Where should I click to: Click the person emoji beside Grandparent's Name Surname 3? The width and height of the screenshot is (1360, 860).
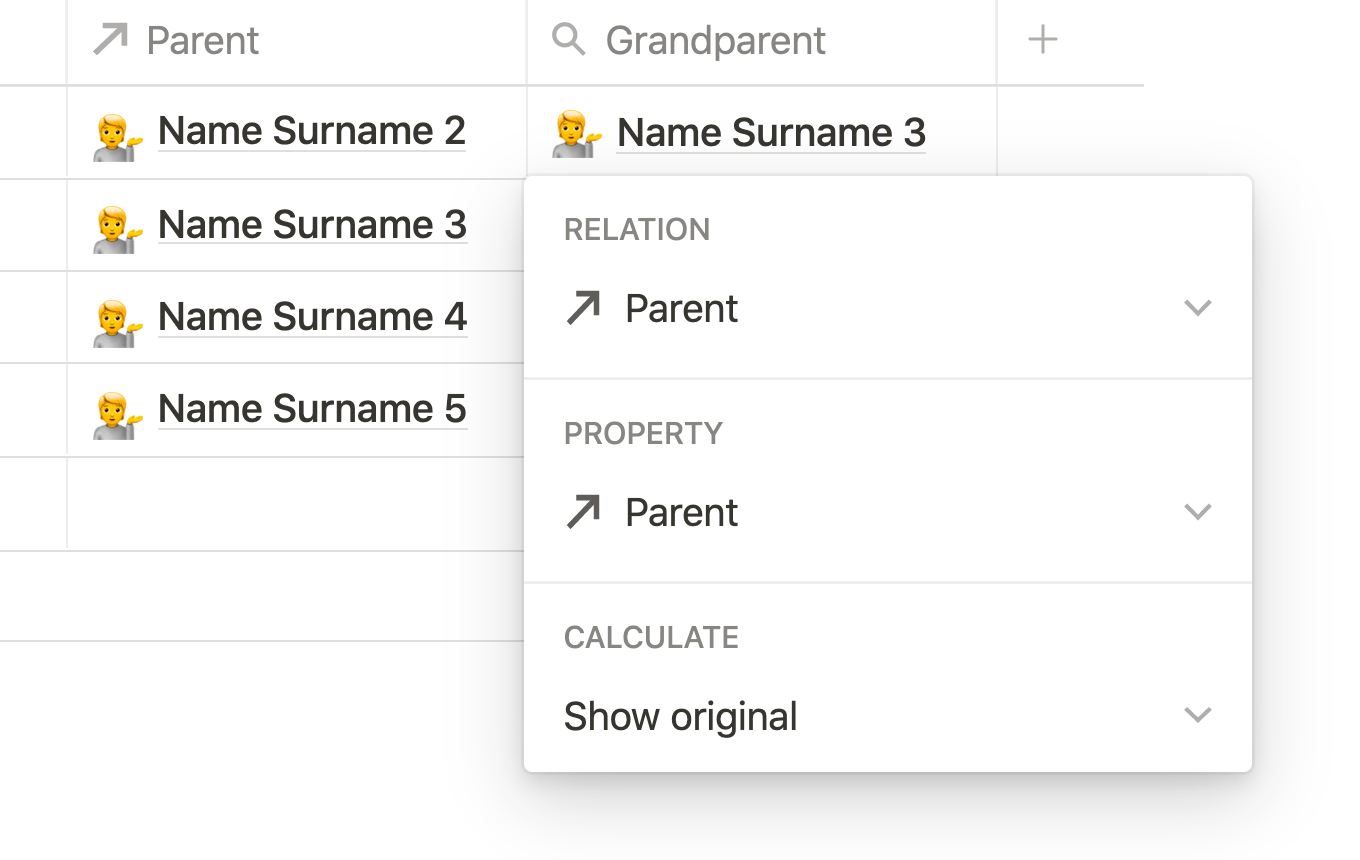pyautogui.click(x=577, y=135)
